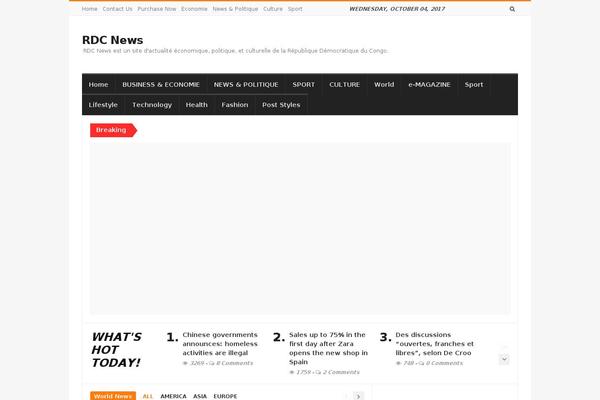This screenshot has width=600, height=400.
Task: Select Health menu item
Action: (x=197, y=105)
